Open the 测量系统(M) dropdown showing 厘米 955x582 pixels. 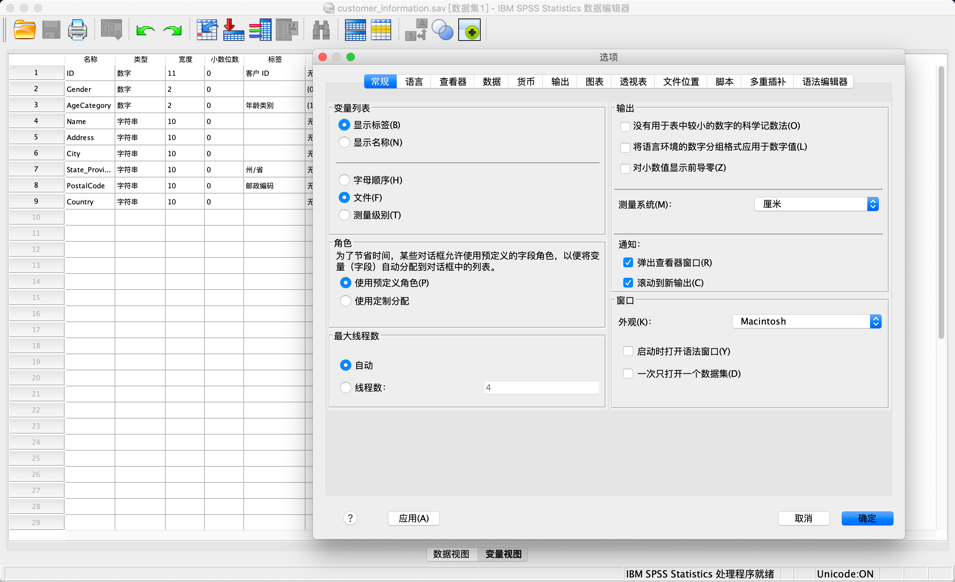[816, 204]
